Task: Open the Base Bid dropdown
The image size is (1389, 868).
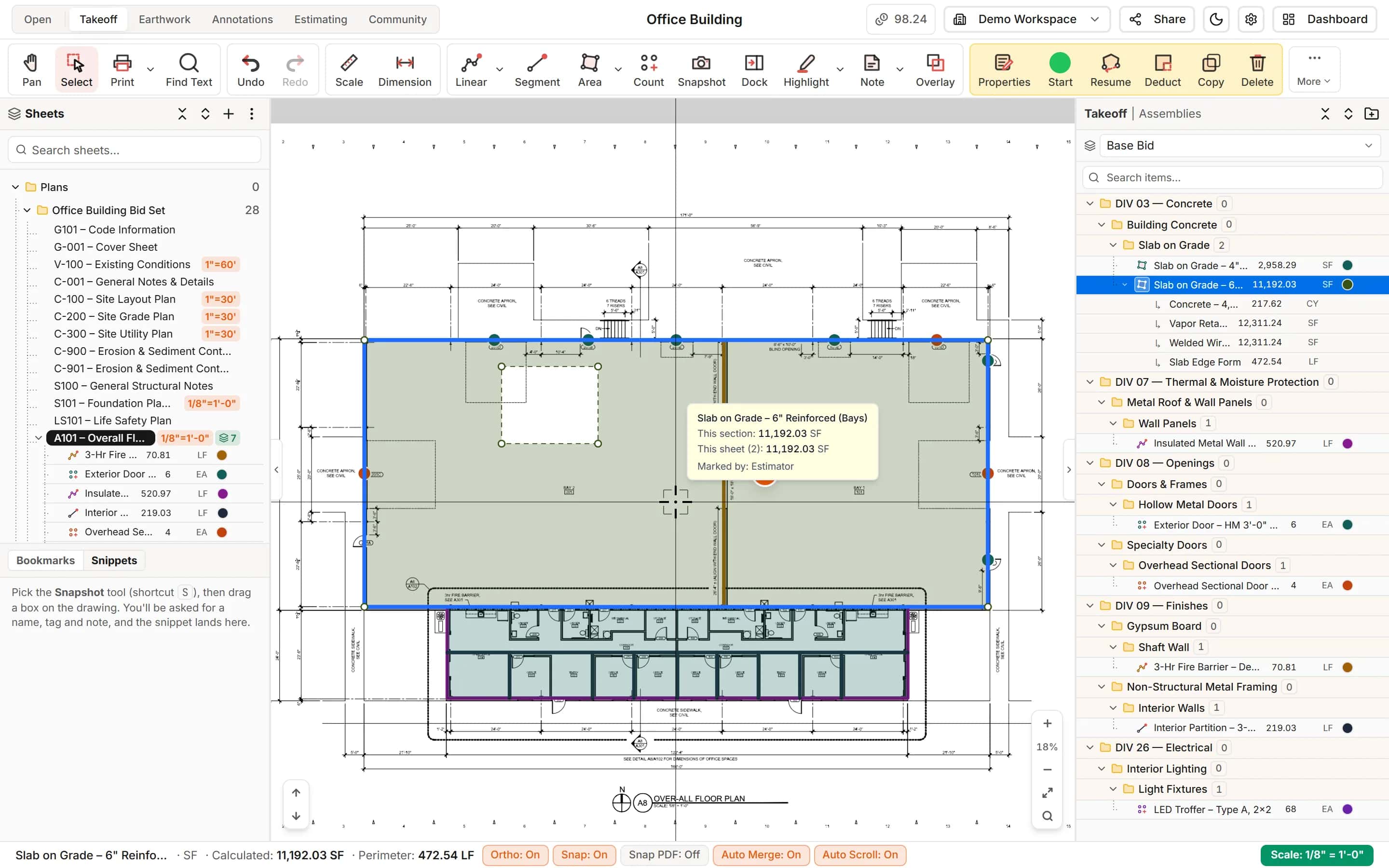Action: pos(1239,146)
